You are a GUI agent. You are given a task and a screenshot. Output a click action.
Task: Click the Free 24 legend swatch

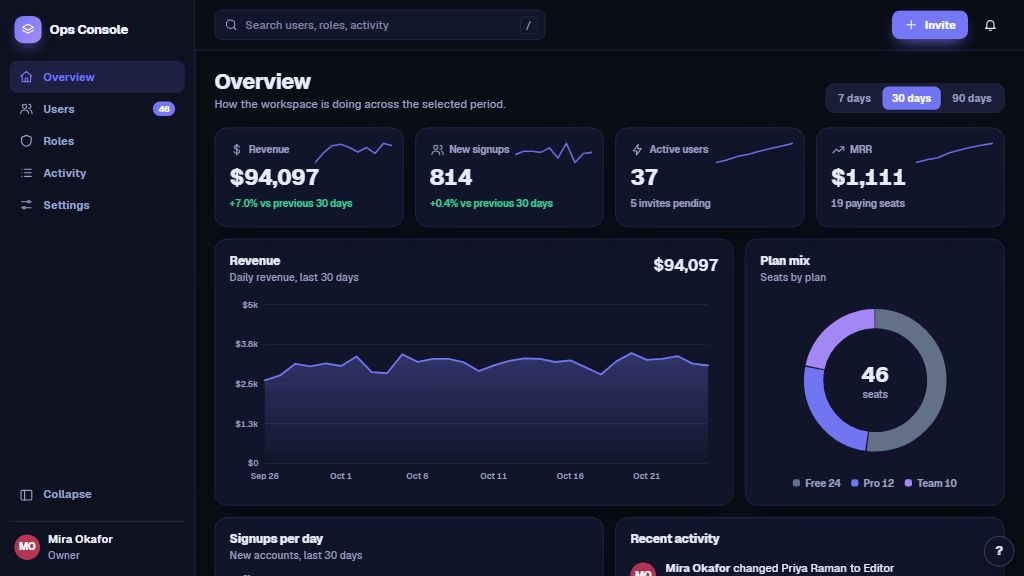(x=796, y=483)
